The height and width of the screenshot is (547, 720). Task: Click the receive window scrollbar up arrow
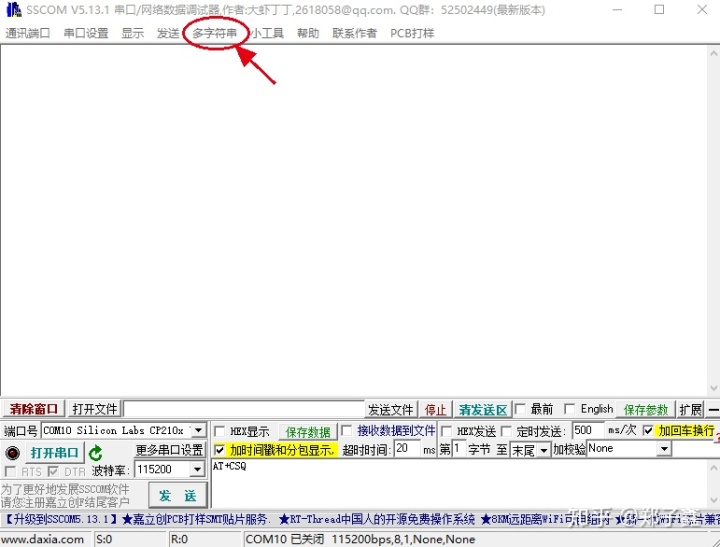coord(713,53)
